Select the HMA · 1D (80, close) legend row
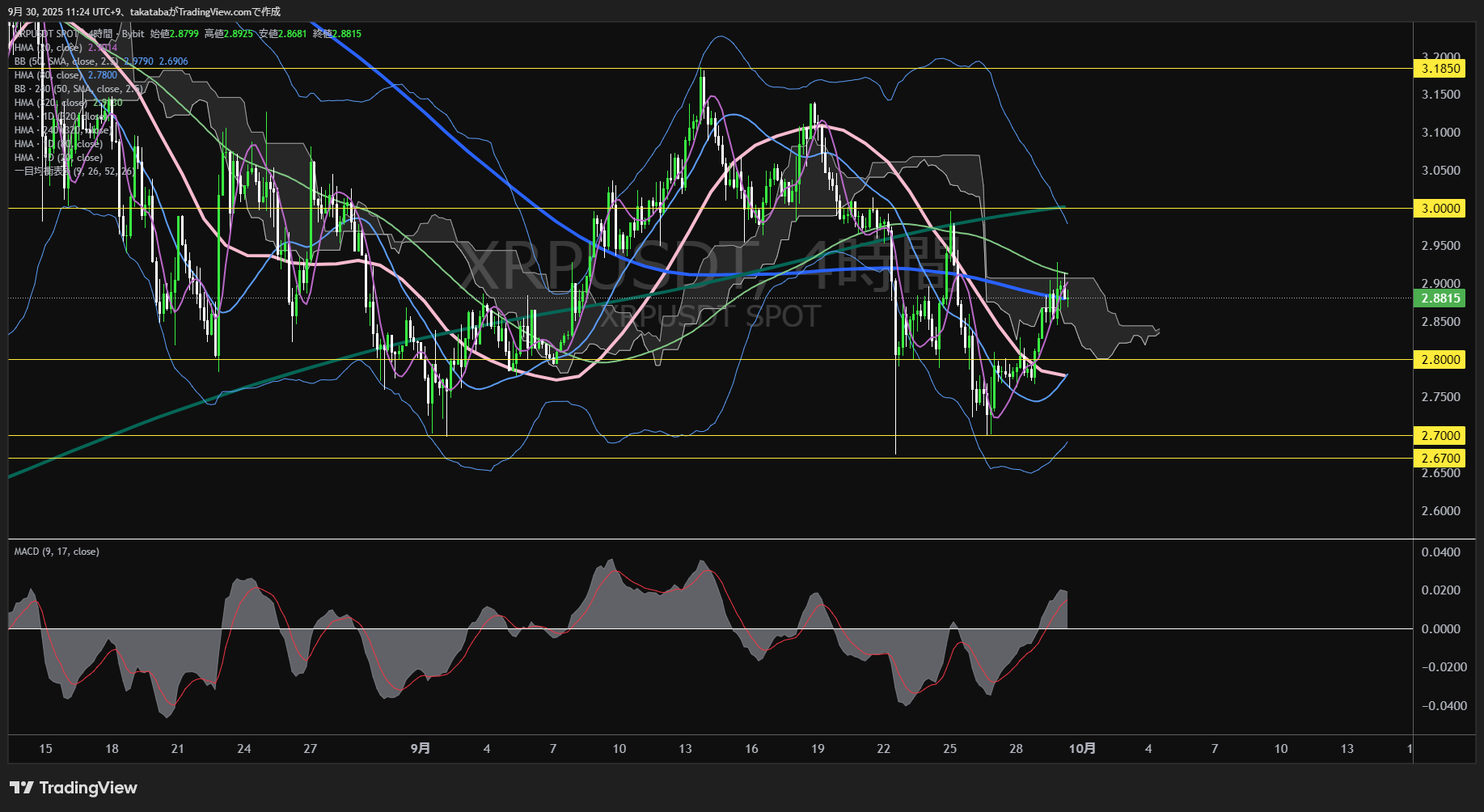Viewport: 1484px width, 812px height. (x=57, y=144)
